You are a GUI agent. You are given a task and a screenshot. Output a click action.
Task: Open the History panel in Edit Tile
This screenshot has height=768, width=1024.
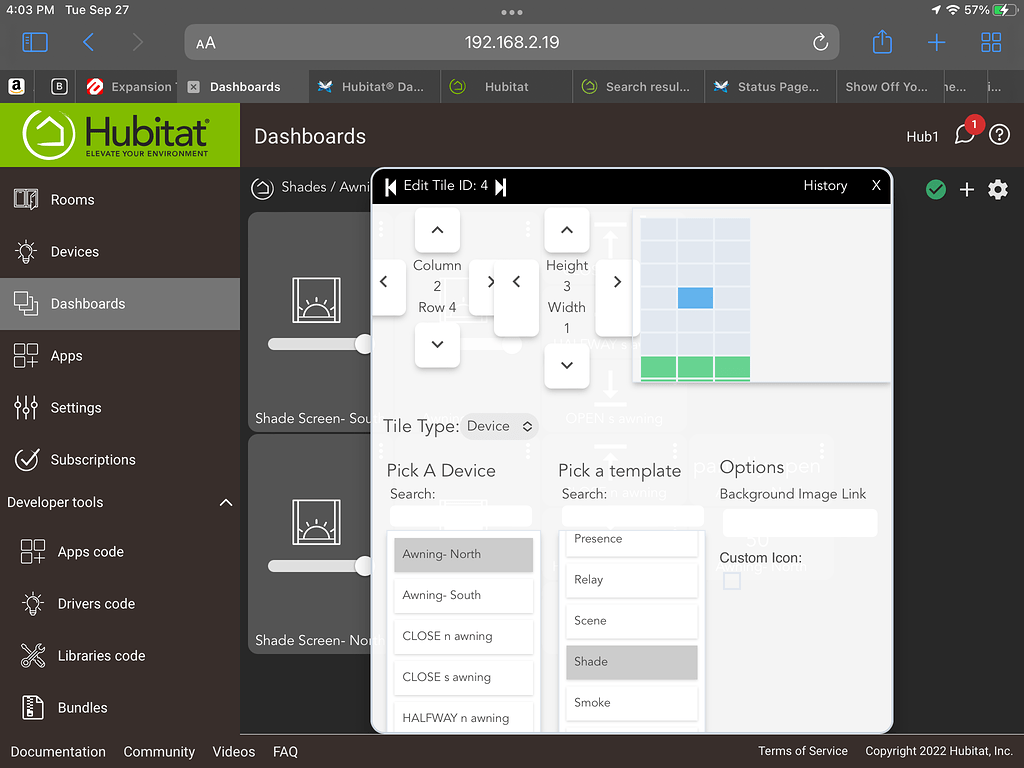(825, 186)
